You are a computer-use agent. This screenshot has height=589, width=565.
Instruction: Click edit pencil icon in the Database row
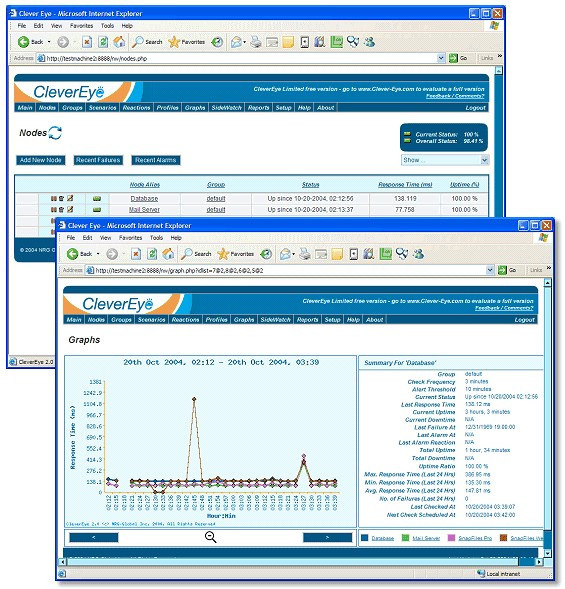tap(70, 198)
